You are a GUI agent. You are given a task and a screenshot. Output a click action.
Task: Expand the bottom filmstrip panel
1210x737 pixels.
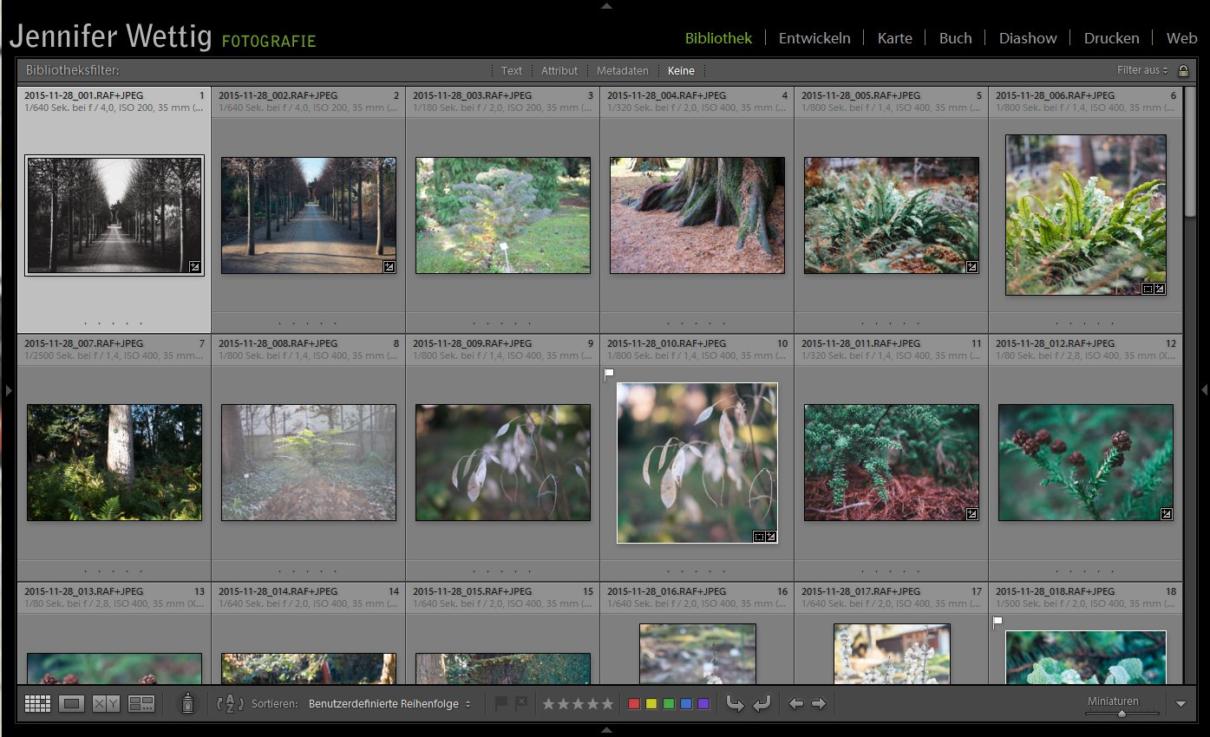(x=606, y=730)
